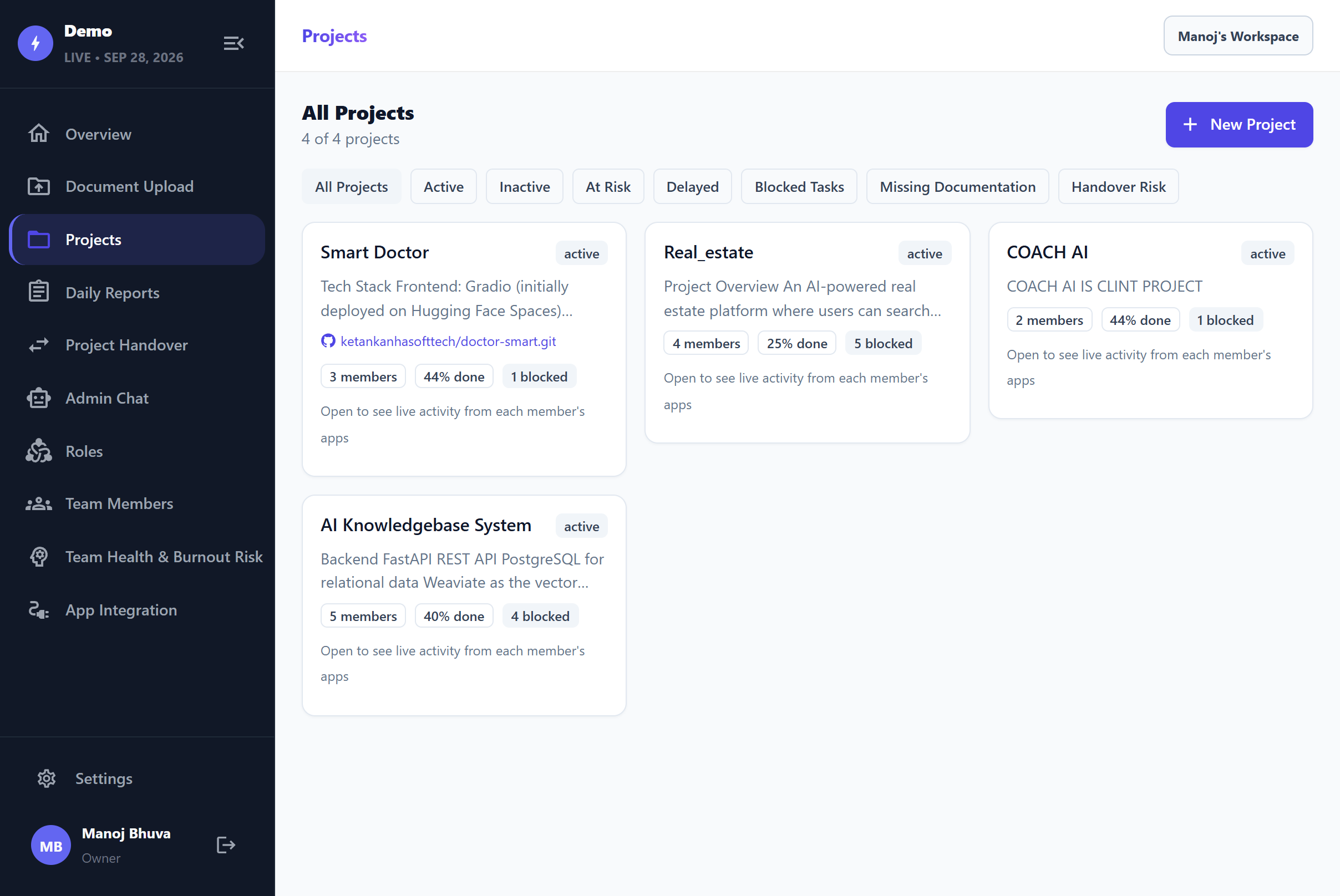Screen dimensions: 1340x896
Task: Click the Project Handover arrows icon
Action: 39,345
